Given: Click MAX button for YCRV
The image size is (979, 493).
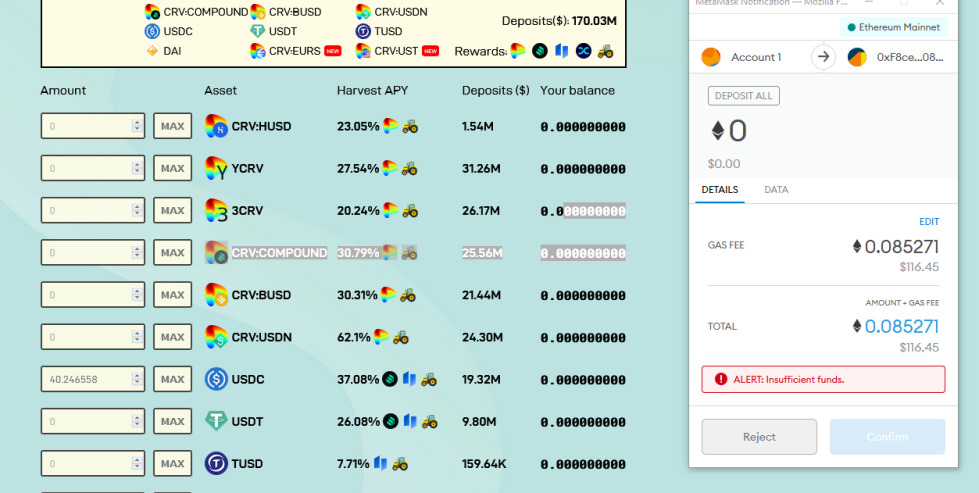Looking at the screenshot, I should click(172, 168).
